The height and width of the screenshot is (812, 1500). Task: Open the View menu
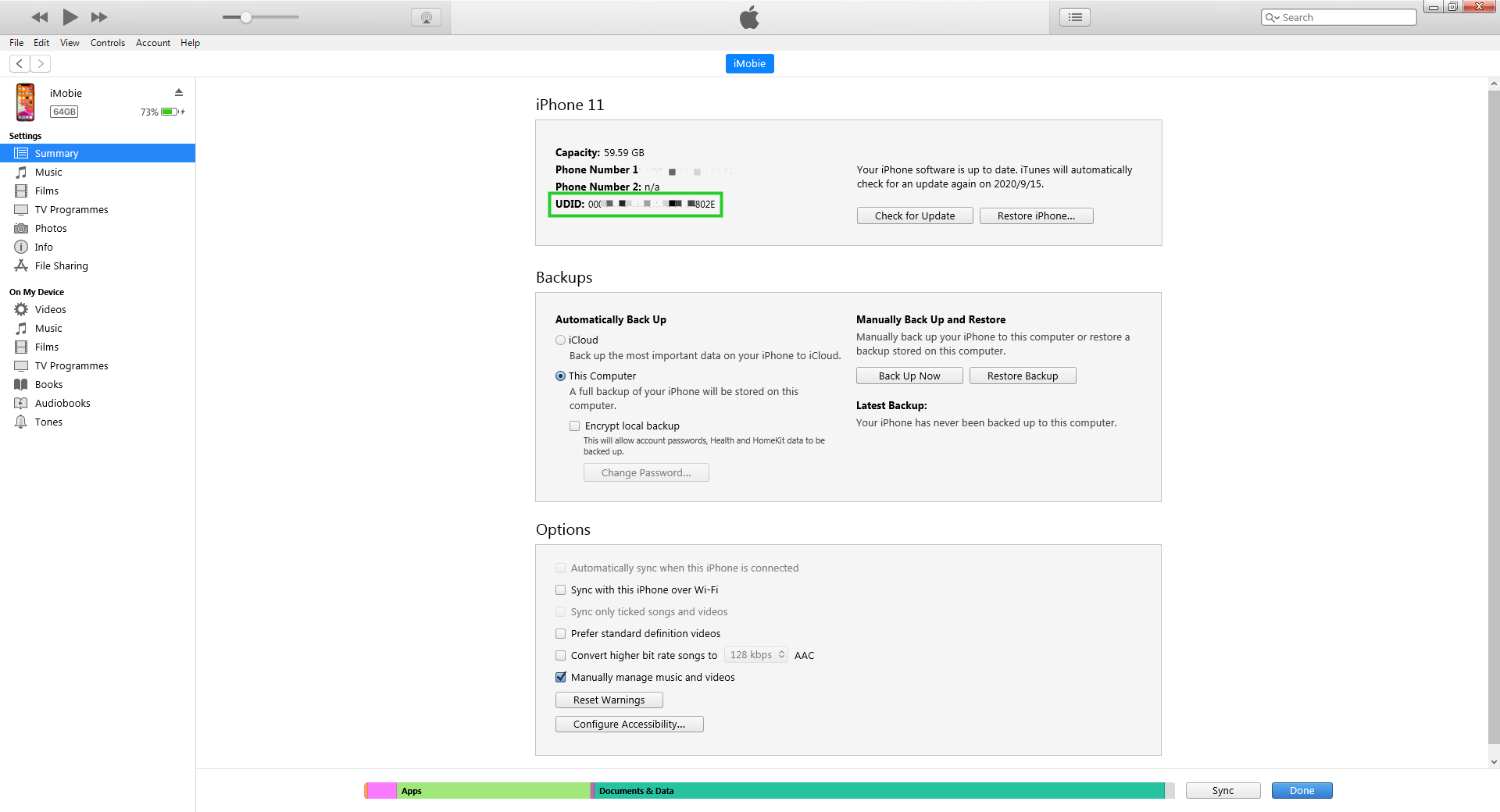coord(70,43)
